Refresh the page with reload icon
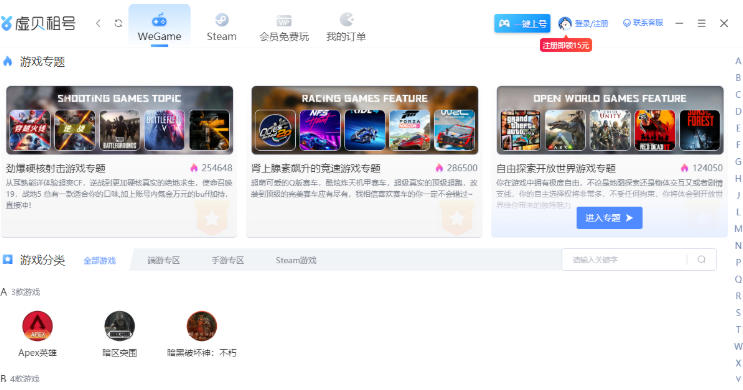 click(118, 23)
